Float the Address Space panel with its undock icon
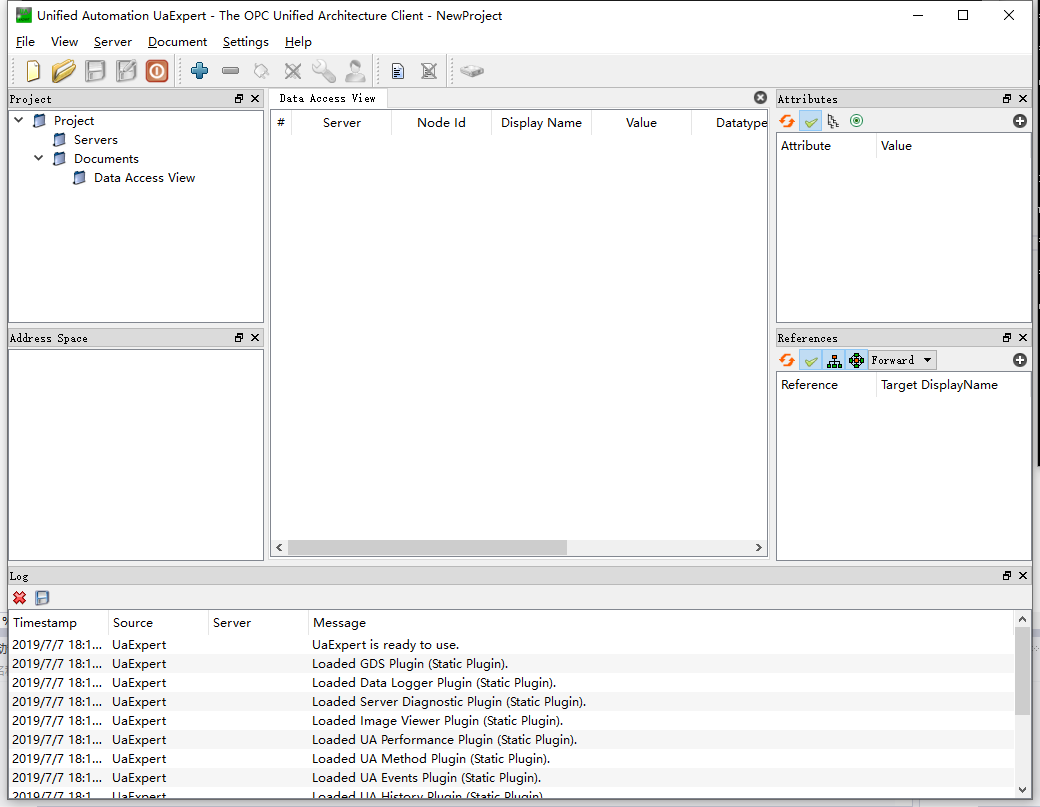Viewport: 1040px width, 807px height. tap(239, 338)
